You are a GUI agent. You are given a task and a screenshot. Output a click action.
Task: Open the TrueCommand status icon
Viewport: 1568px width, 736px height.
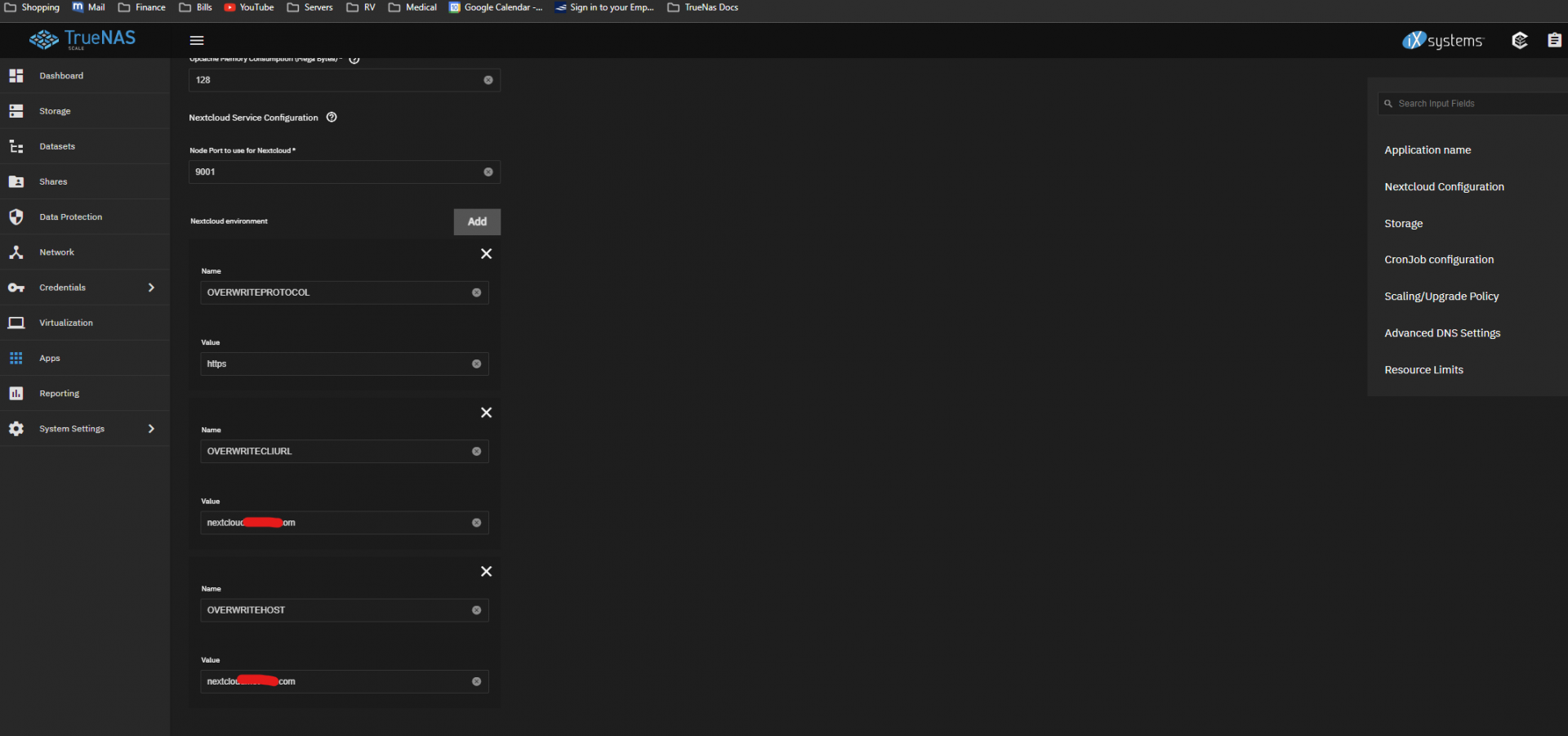point(1520,40)
